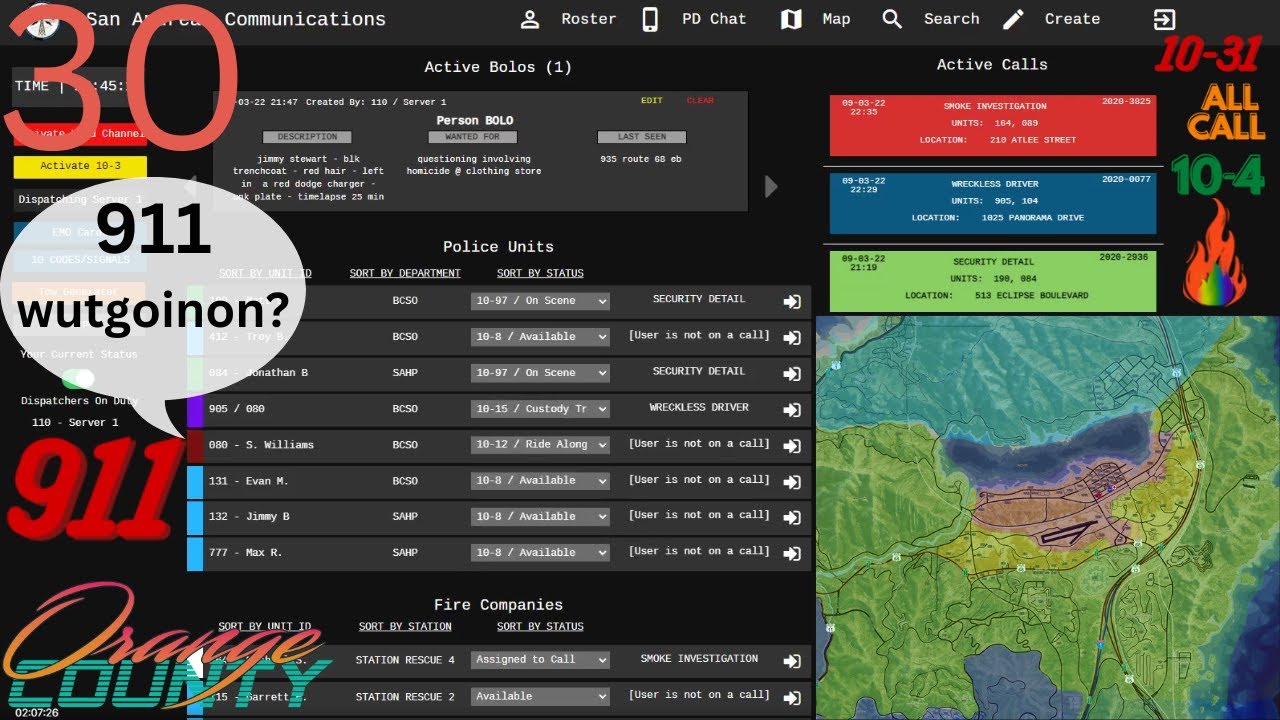Open the Map icon in top bar
This screenshot has height=720, width=1280.
point(791,20)
